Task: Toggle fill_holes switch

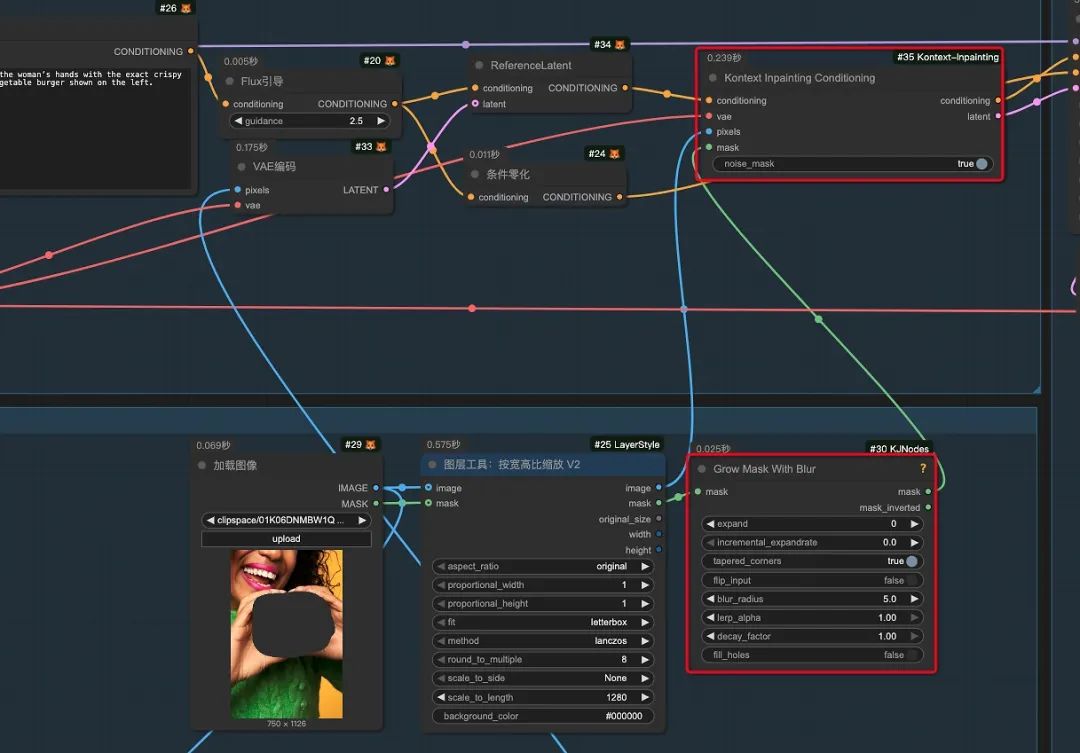Action: tap(912, 655)
